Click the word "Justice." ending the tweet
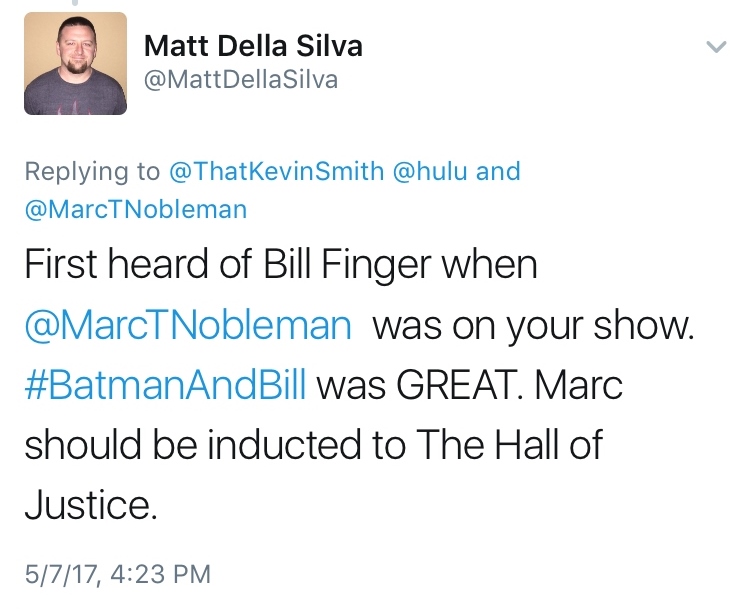The image size is (730, 611). (91, 502)
